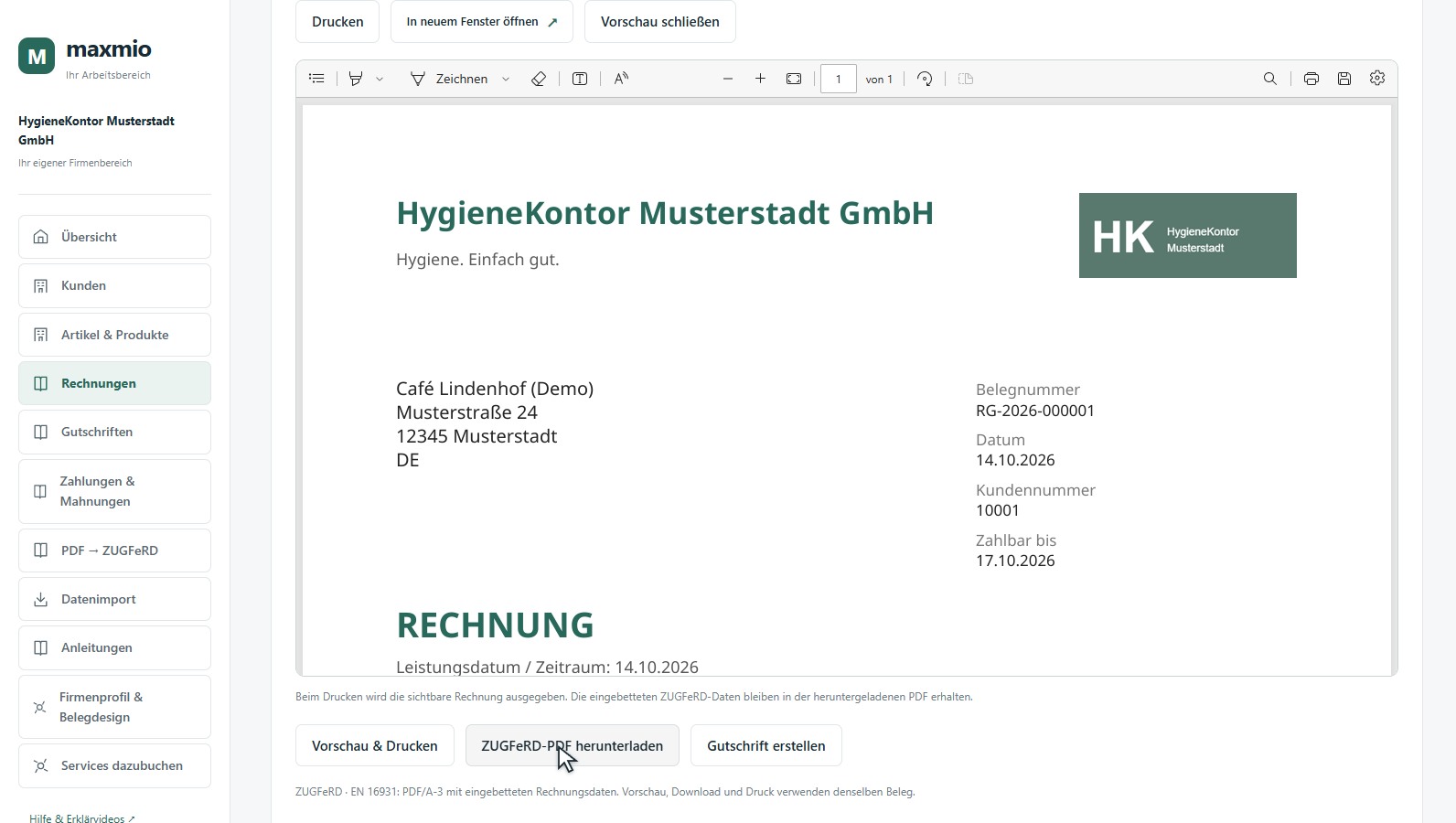The height and width of the screenshot is (823, 1456).
Task: Show the Anleitungen page
Action: tap(114, 647)
